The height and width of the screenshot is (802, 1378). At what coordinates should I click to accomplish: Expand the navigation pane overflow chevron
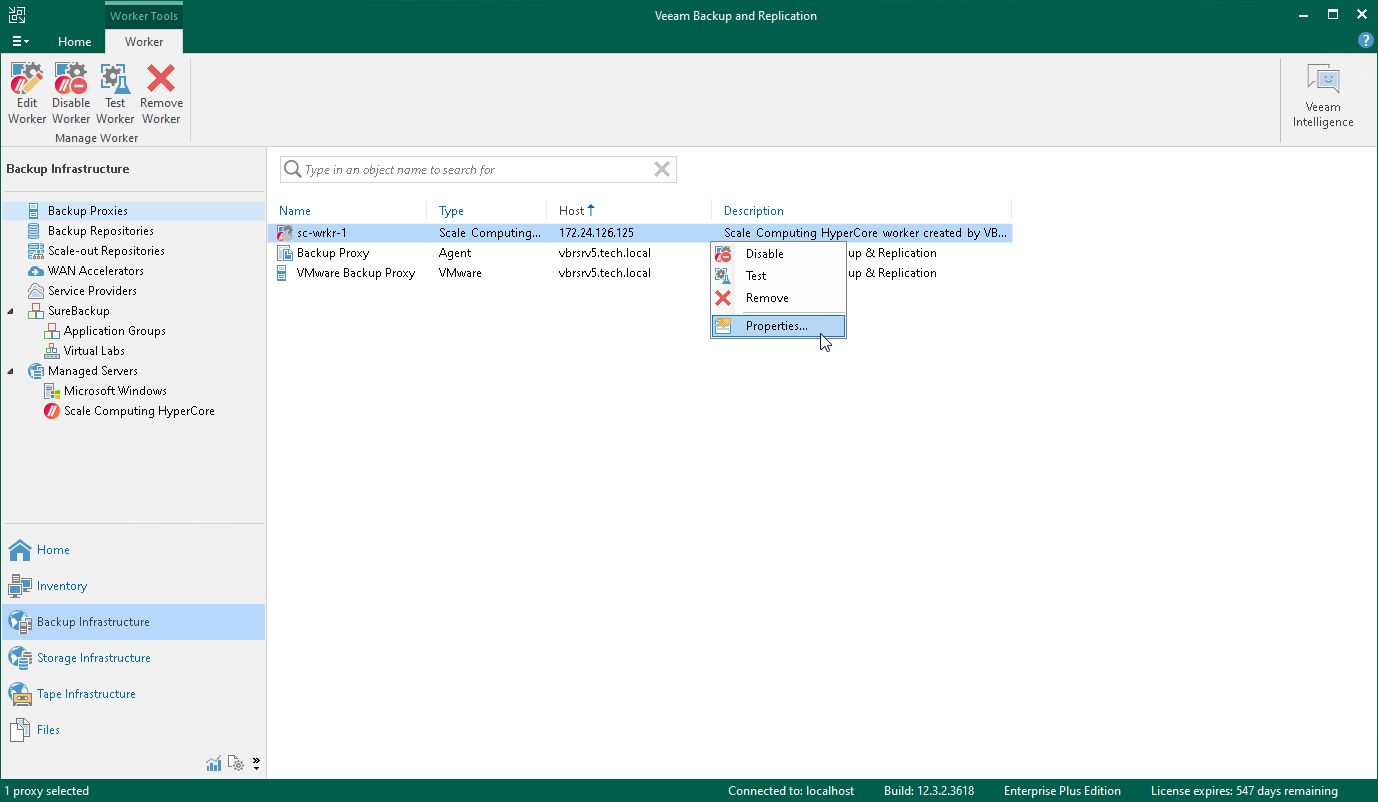point(256,764)
